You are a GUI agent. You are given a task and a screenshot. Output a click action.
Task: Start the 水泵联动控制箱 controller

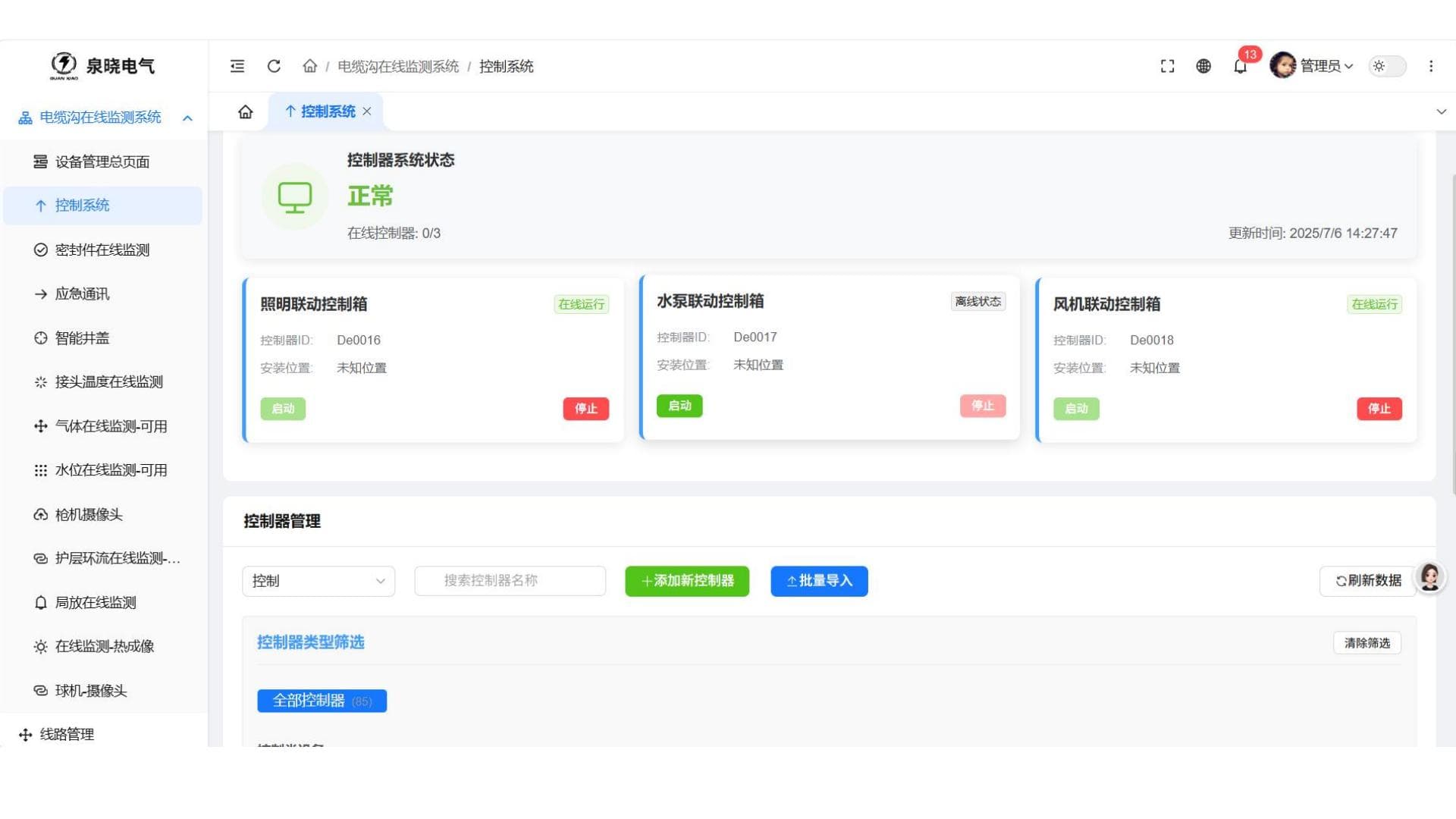[679, 406]
